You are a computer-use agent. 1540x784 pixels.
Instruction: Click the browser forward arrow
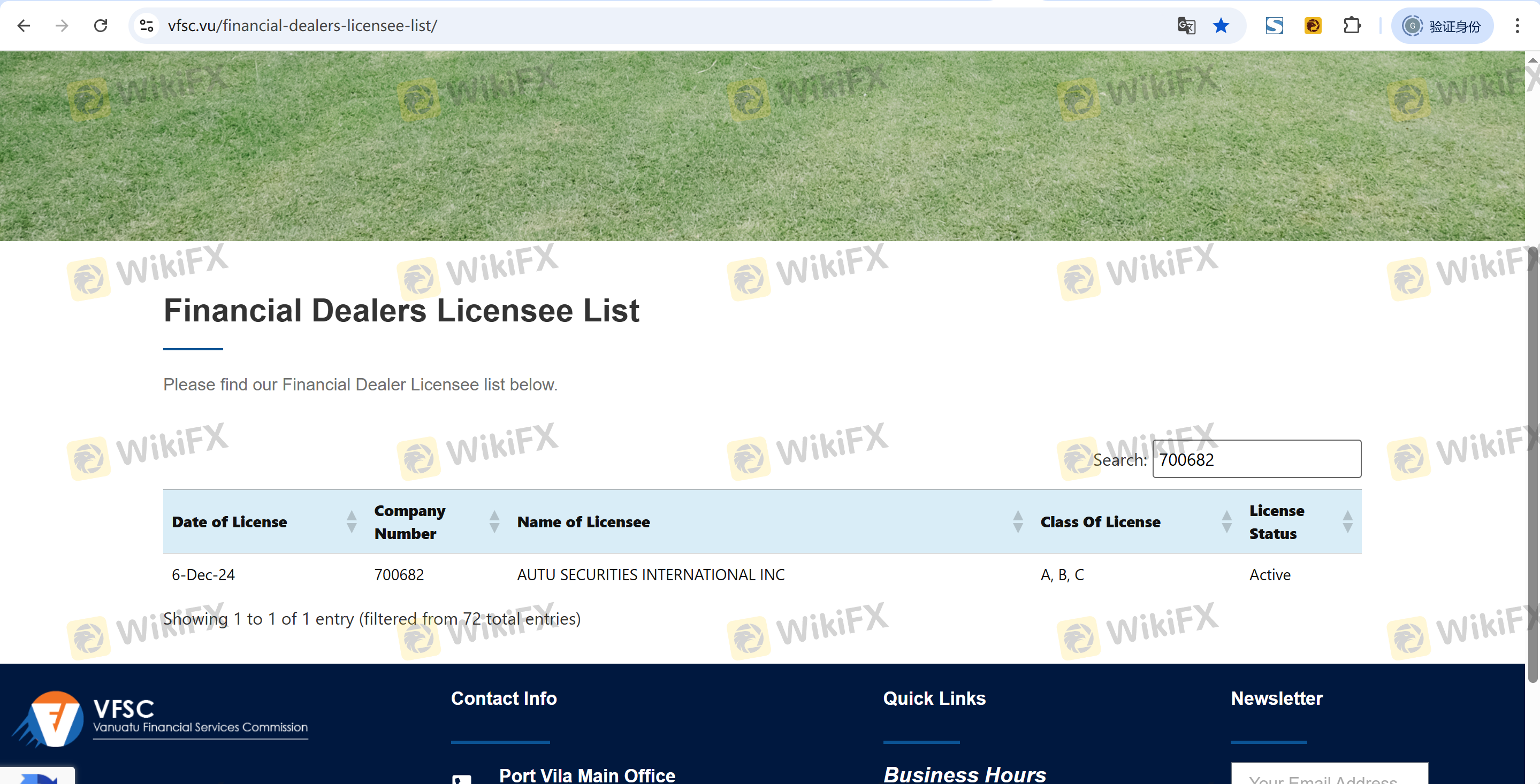point(62,26)
